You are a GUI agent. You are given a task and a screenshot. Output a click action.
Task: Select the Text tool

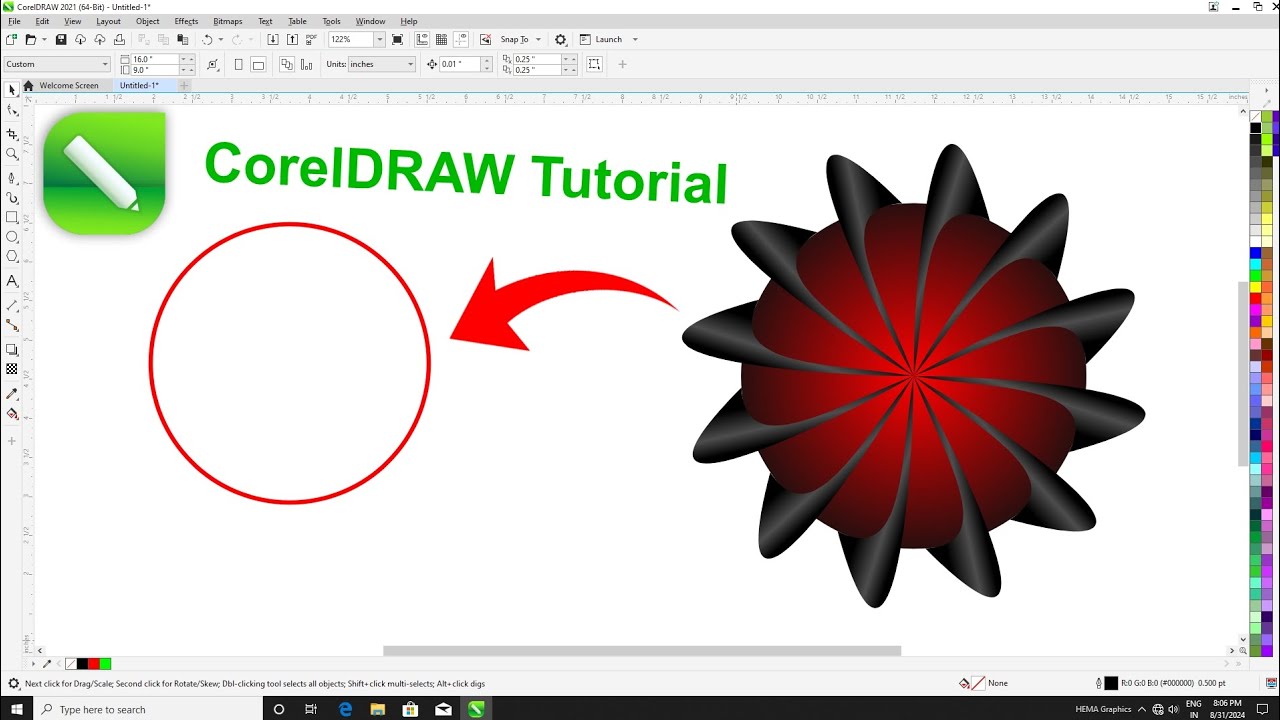(x=12, y=281)
